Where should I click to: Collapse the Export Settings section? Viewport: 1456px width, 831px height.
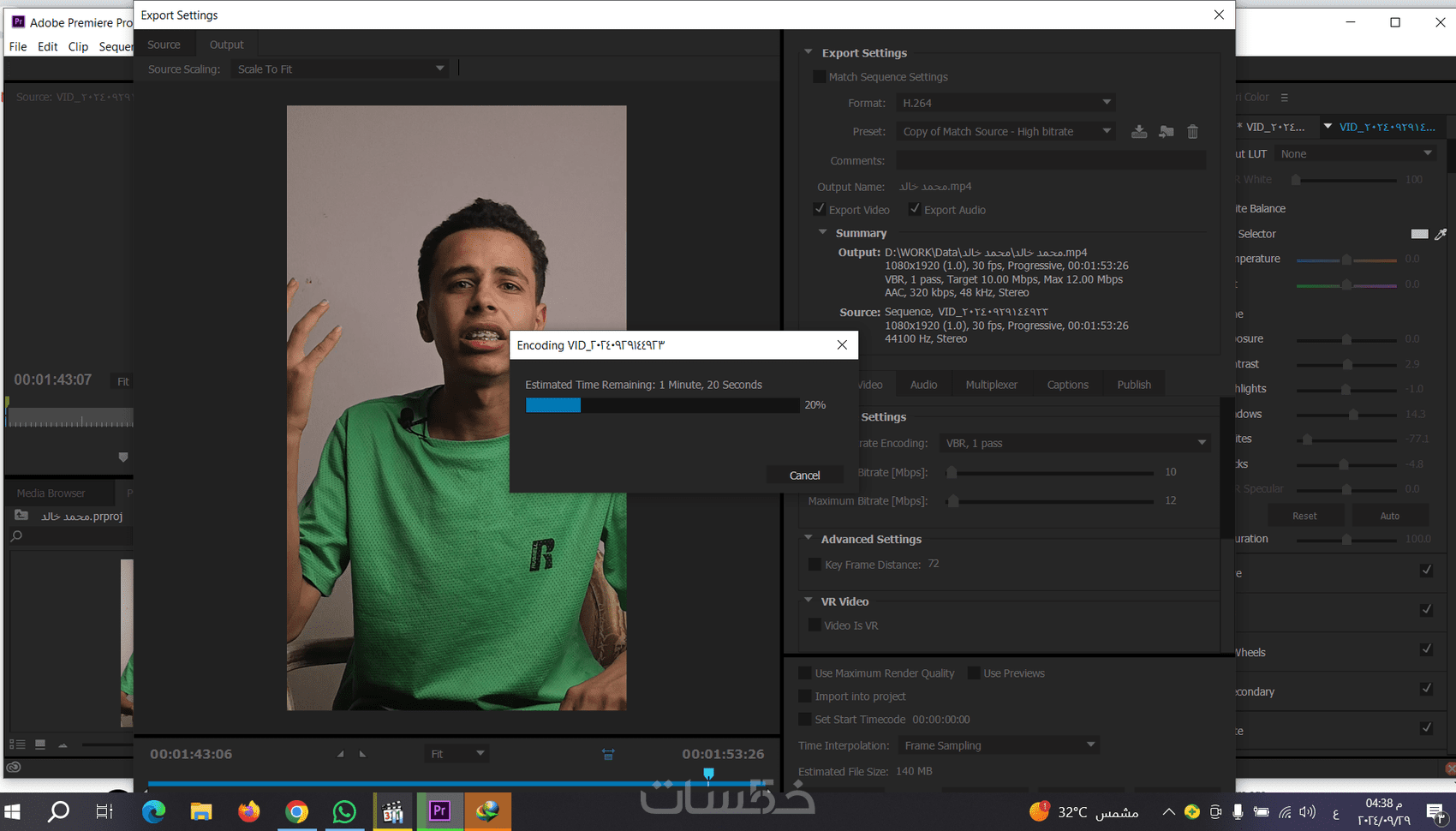click(808, 52)
